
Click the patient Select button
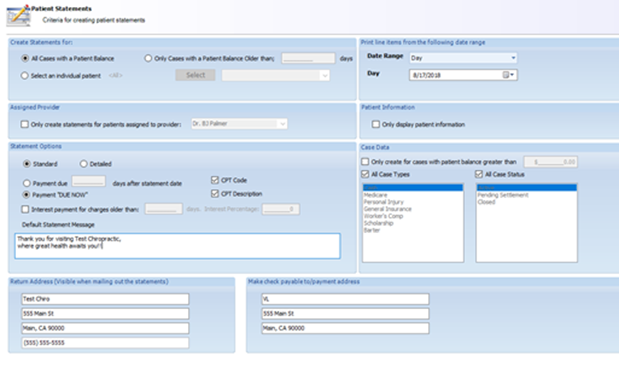195,75
